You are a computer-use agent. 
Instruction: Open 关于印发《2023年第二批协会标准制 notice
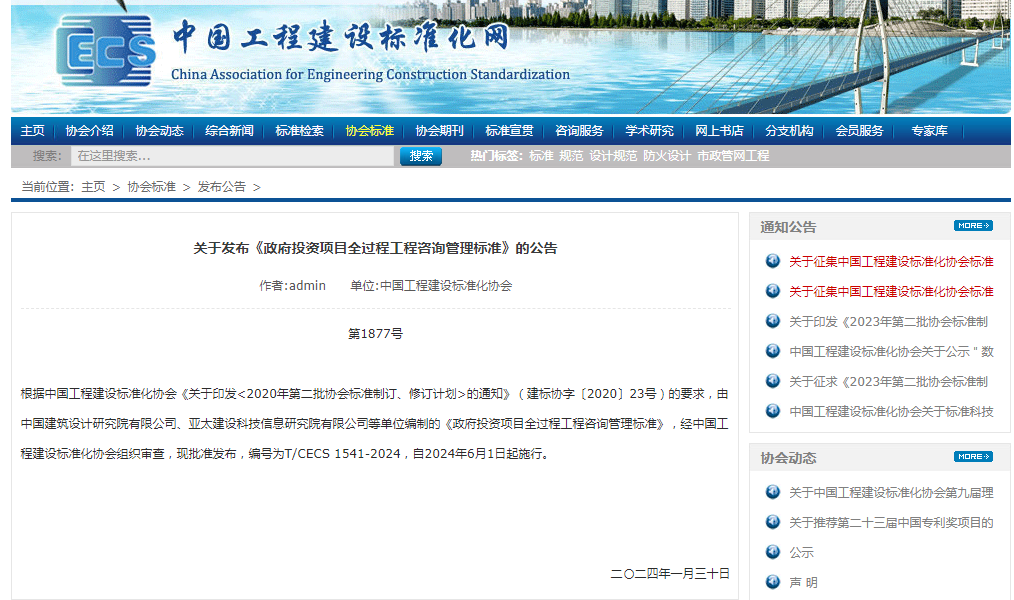pos(889,321)
